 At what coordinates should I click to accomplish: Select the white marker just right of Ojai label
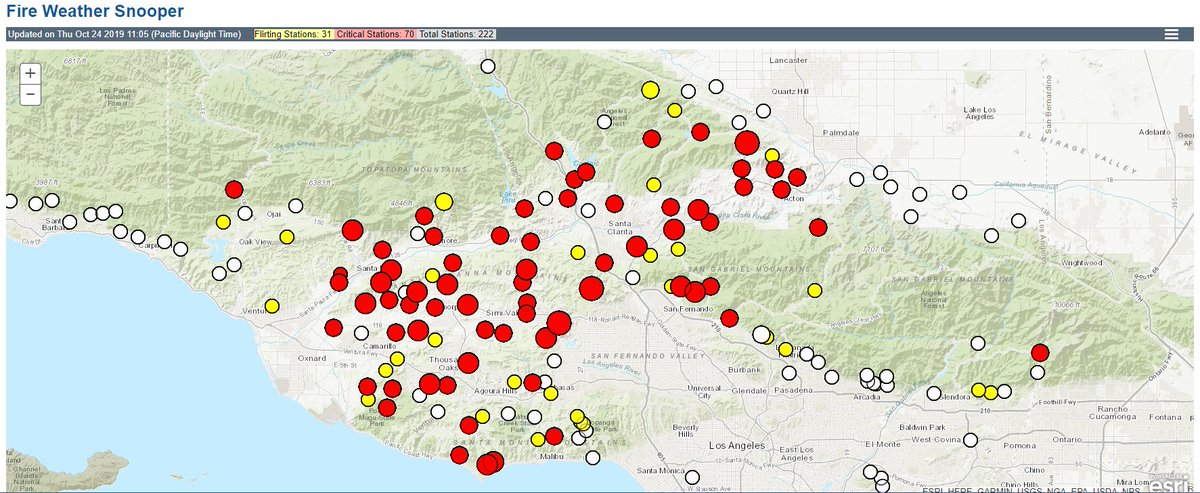point(296,206)
